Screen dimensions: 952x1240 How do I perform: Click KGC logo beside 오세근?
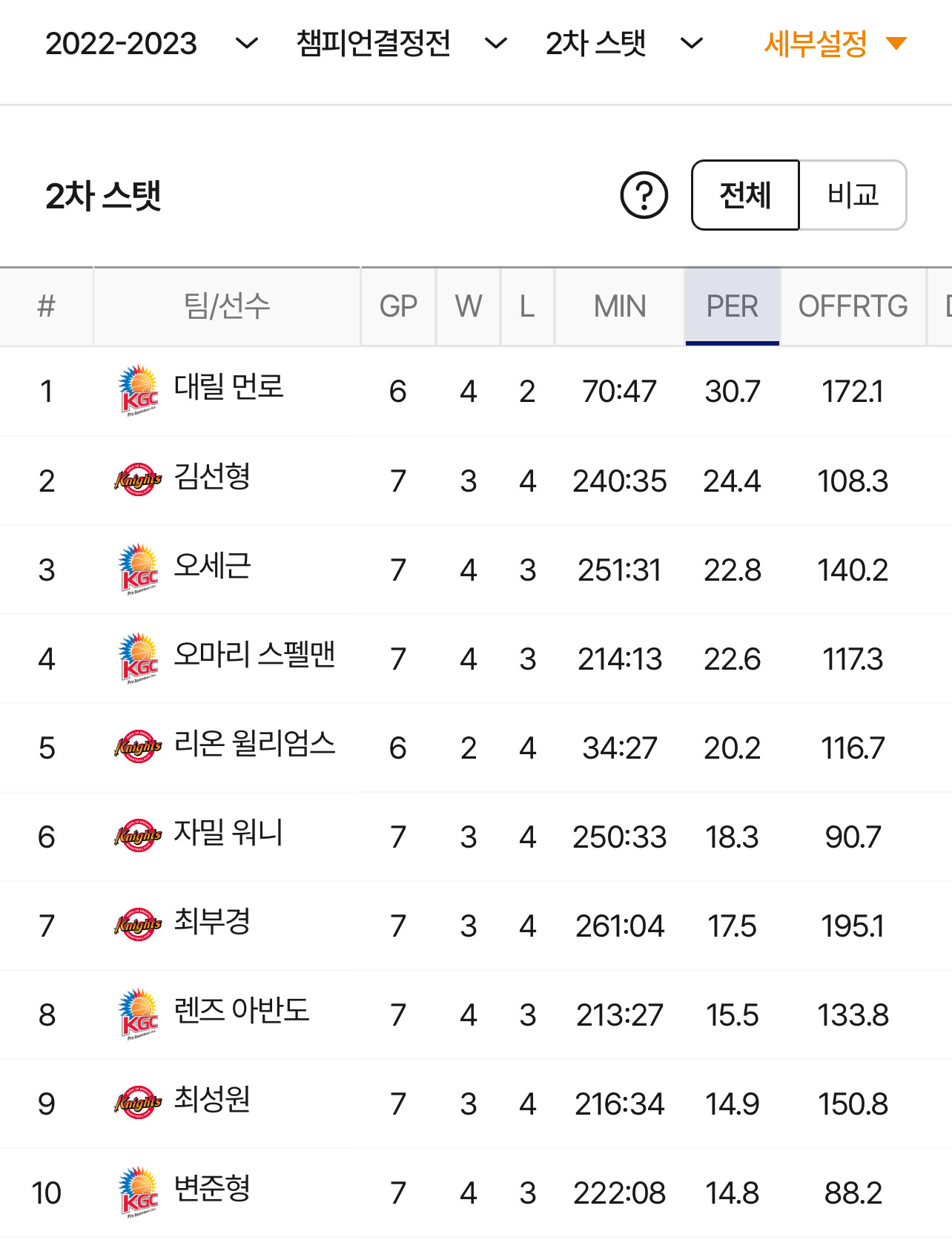pos(139,570)
